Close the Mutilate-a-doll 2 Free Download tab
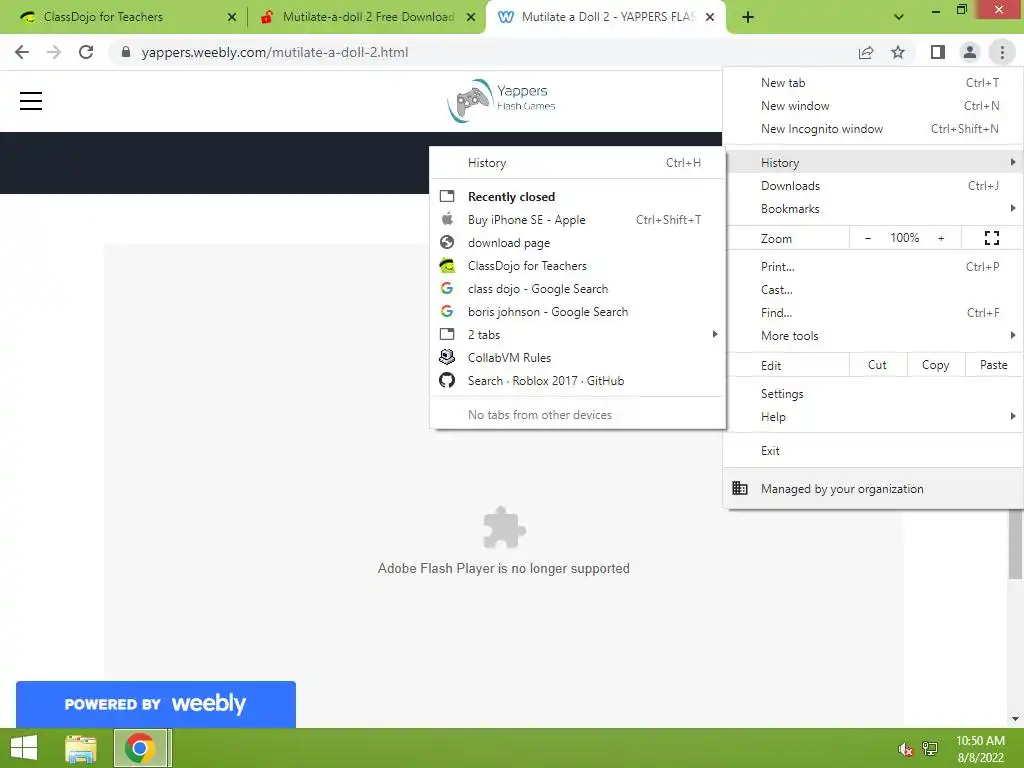 point(471,17)
